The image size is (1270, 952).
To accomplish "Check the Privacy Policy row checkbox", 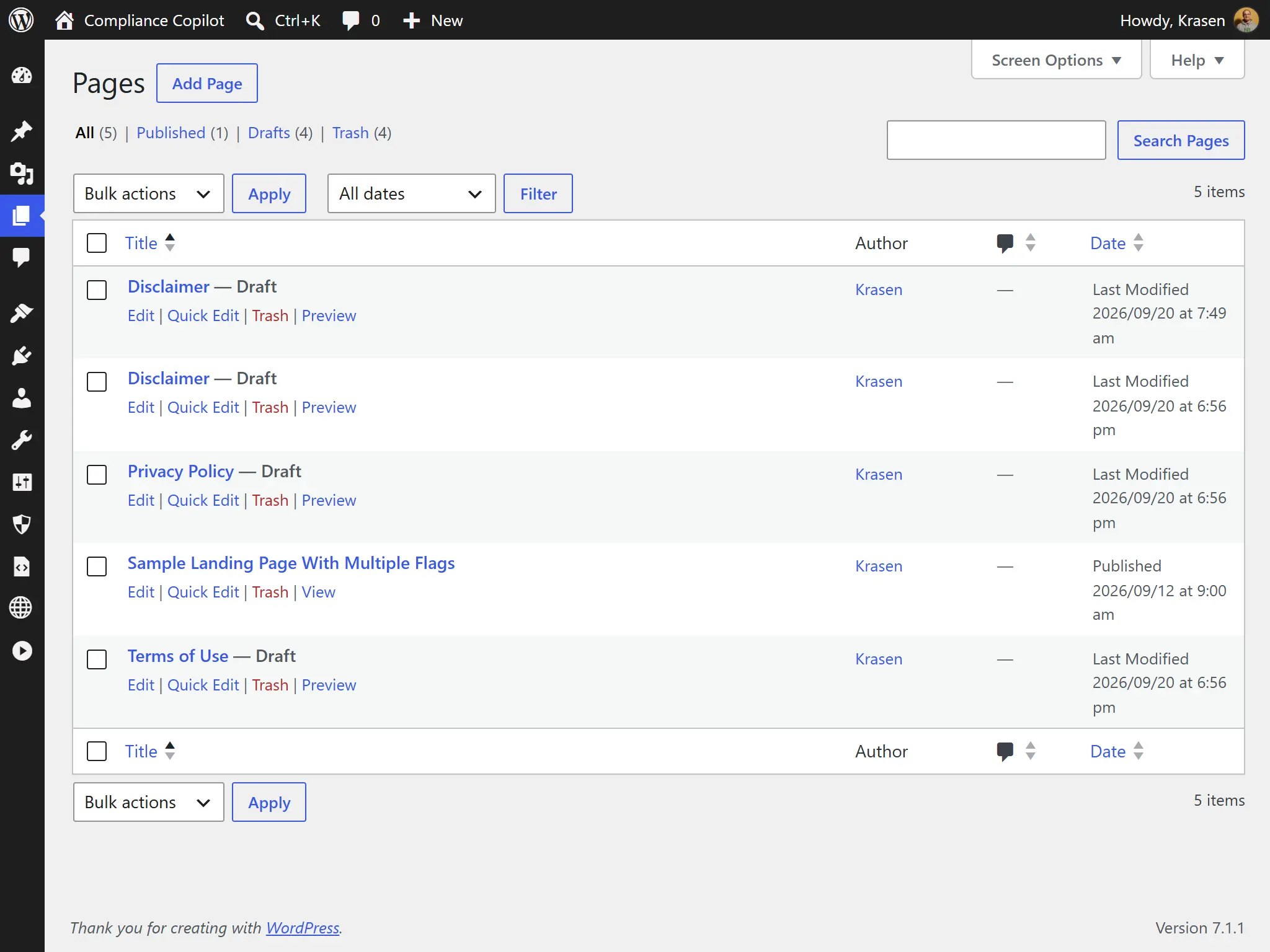I will pos(97,475).
